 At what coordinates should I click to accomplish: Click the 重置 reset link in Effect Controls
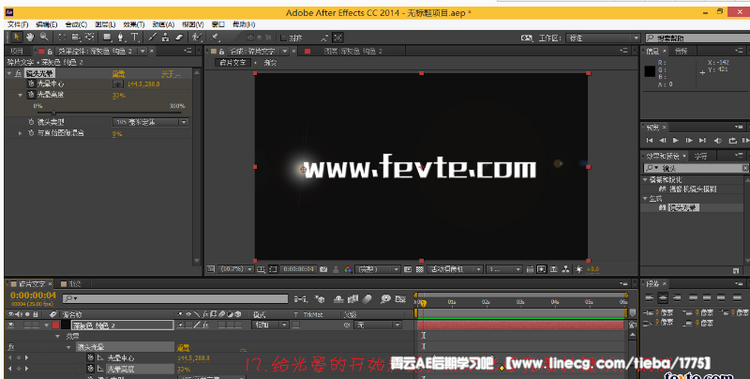click(x=118, y=74)
